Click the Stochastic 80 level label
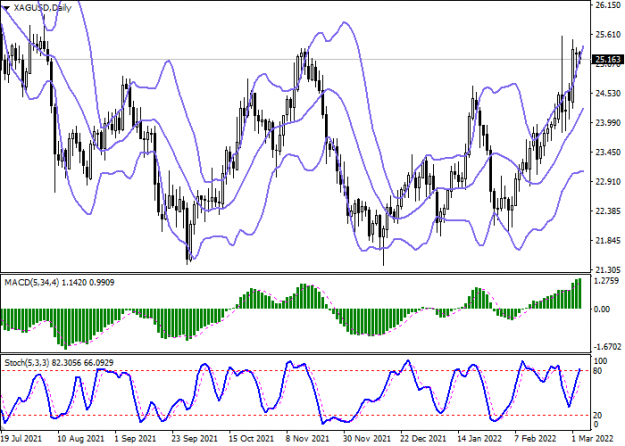Image resolution: width=625 pixels, height=446 pixels. pos(598,371)
